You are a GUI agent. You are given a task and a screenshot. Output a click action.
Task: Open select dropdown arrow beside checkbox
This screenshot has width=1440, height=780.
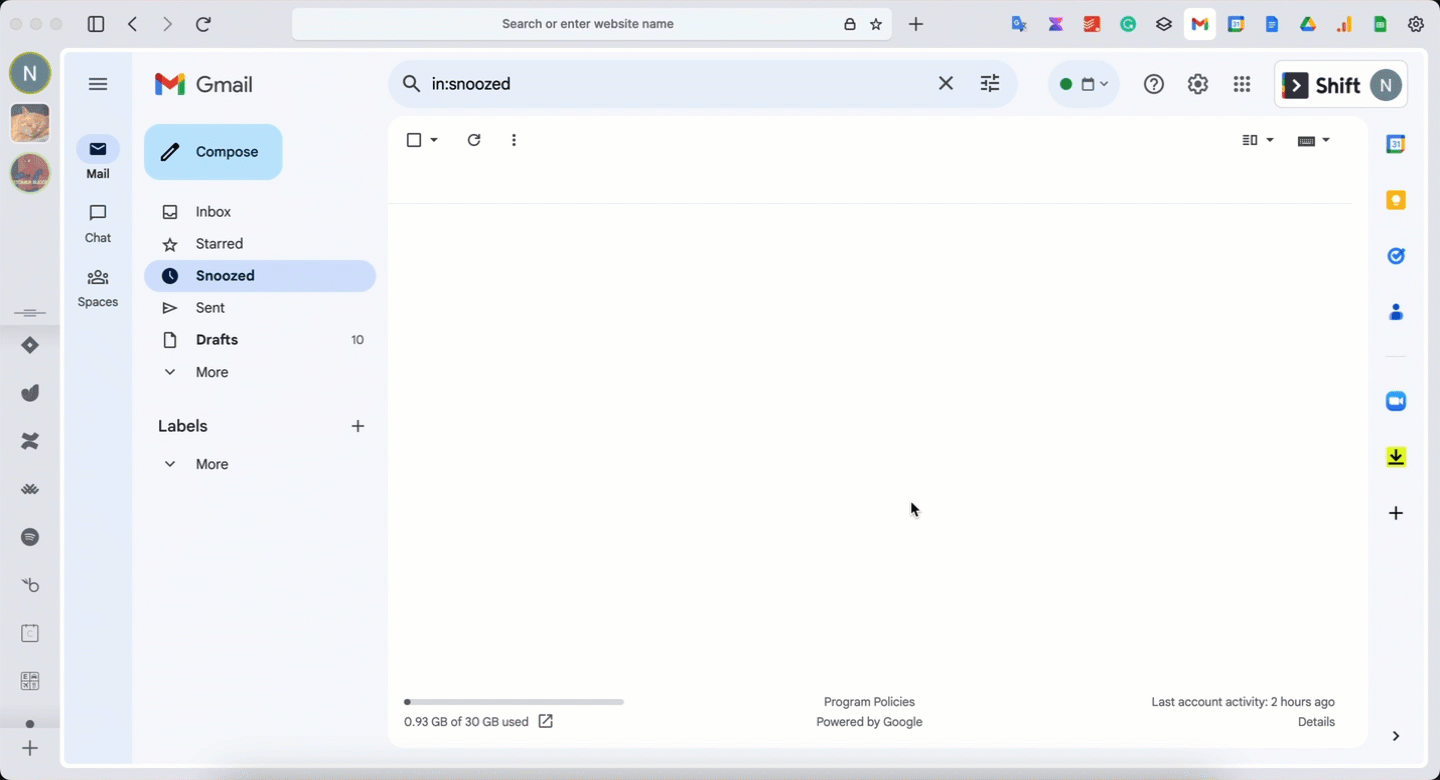click(x=434, y=140)
